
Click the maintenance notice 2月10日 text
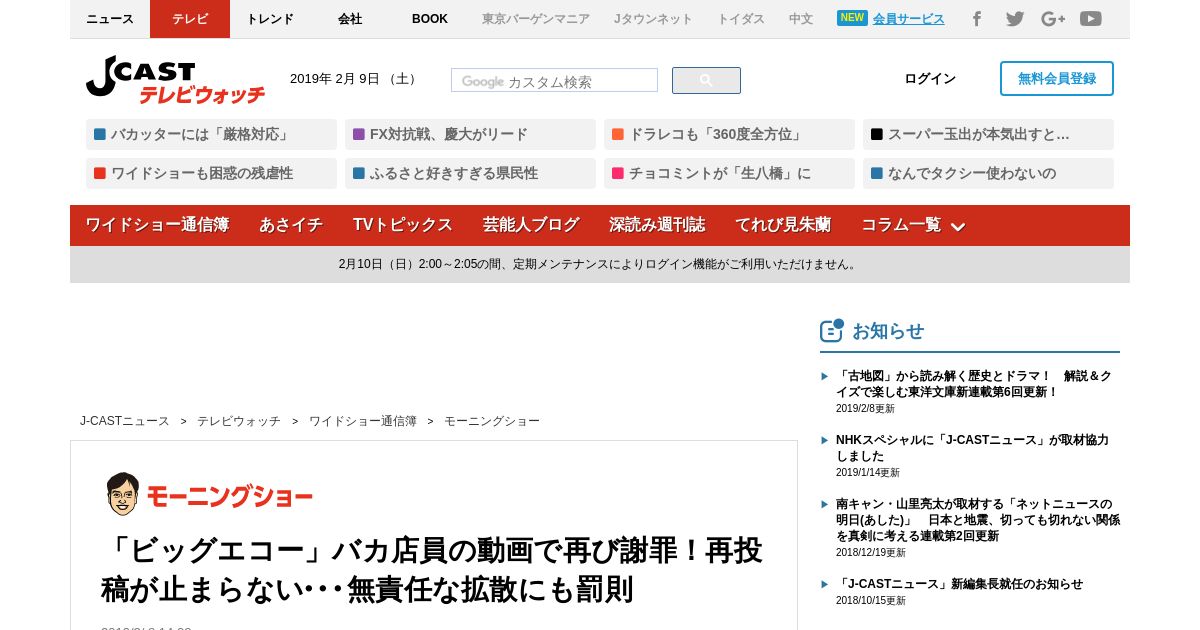(x=599, y=264)
